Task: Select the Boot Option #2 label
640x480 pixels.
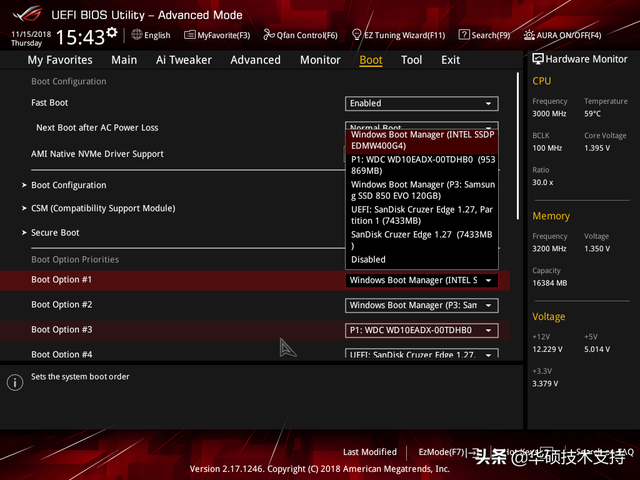Action: click(x=62, y=304)
